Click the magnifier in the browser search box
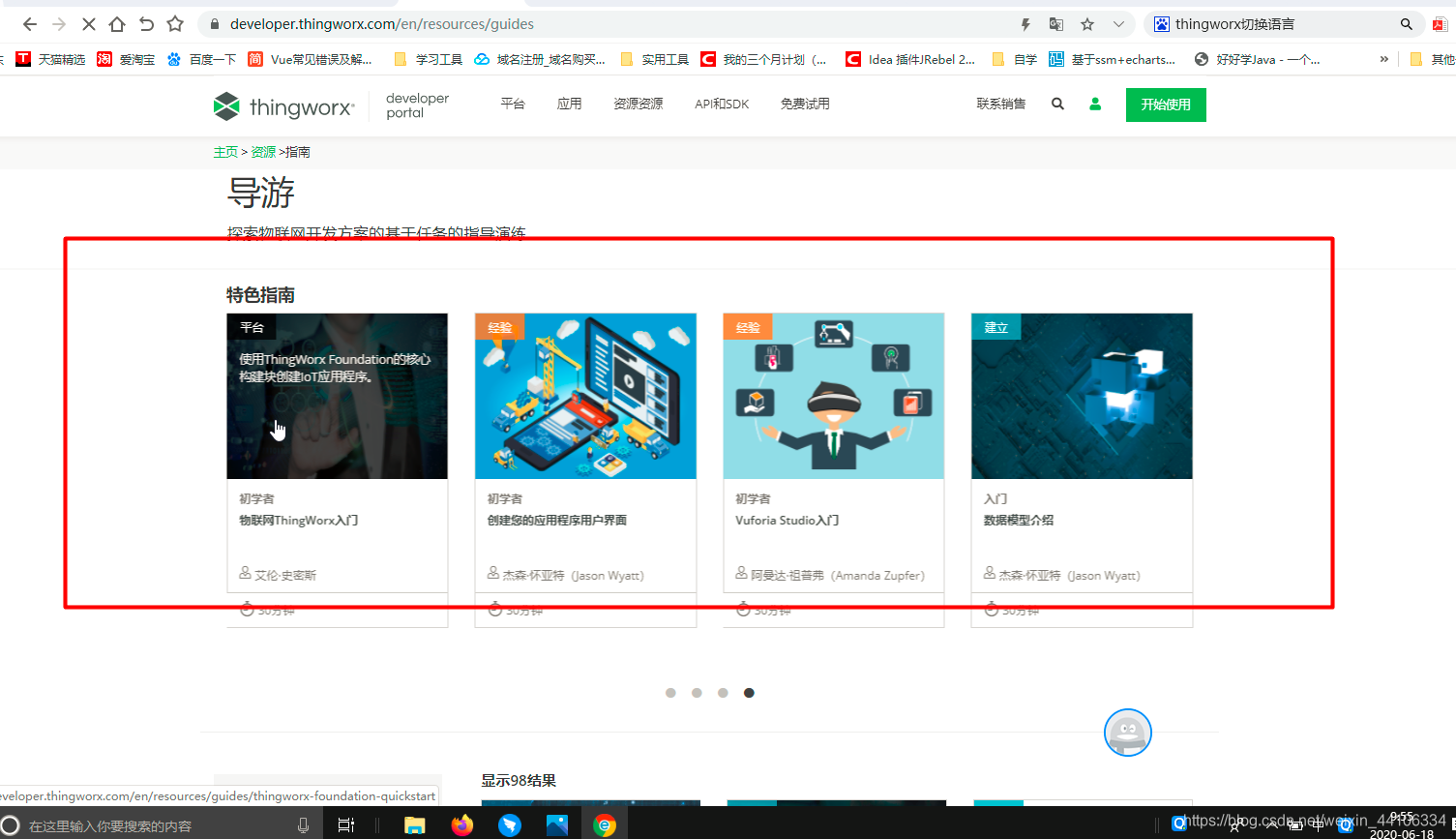This screenshot has width=1456, height=839. click(x=1407, y=24)
